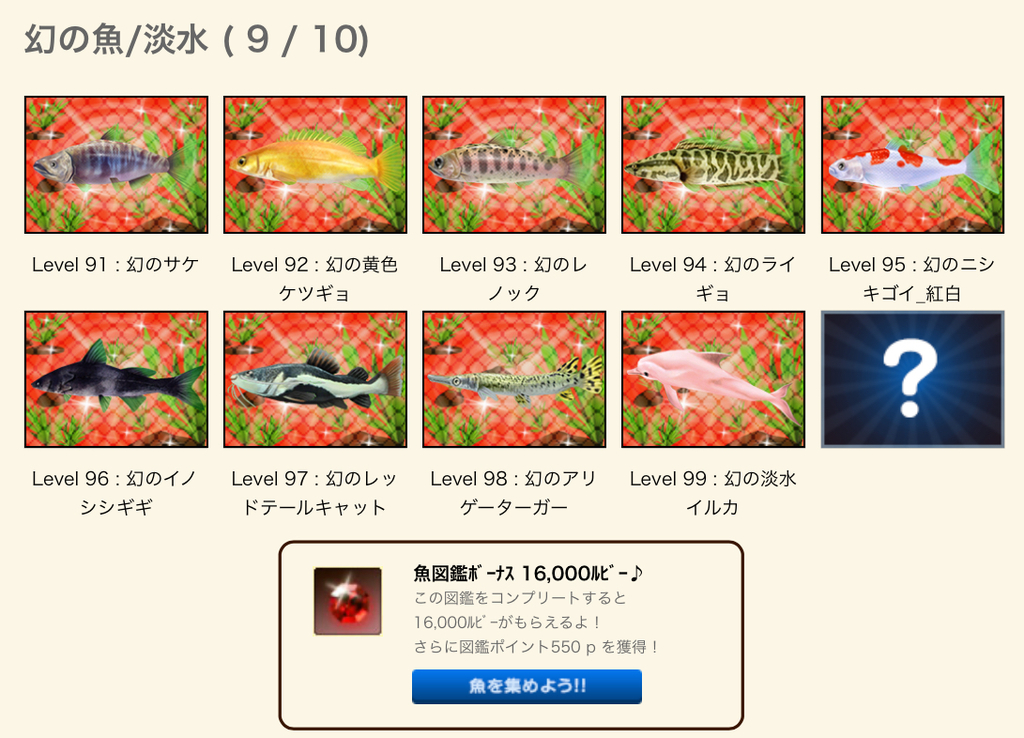This screenshot has height=738, width=1024.
Task: Select the yellow 幻の黄色ケツギョ fish image
Action: pyautogui.click(x=315, y=165)
